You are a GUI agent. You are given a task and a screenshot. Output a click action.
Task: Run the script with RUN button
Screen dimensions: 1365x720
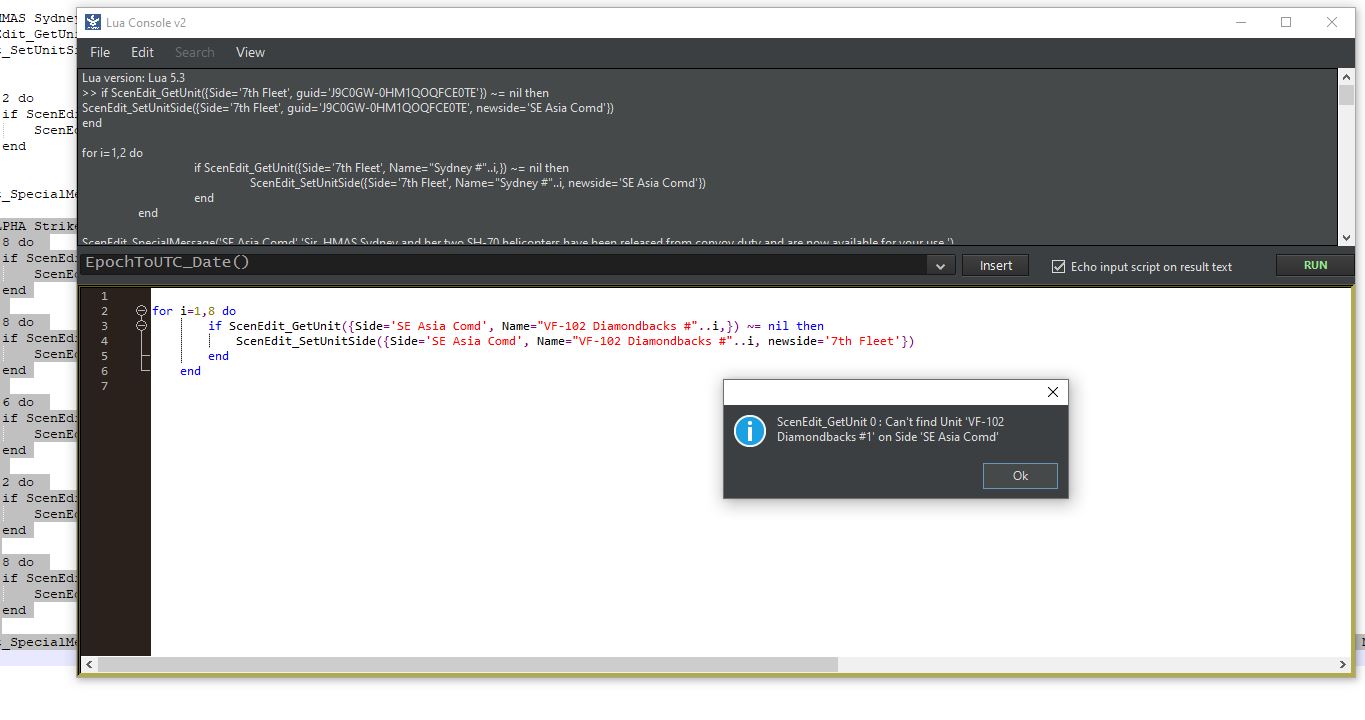1315,265
